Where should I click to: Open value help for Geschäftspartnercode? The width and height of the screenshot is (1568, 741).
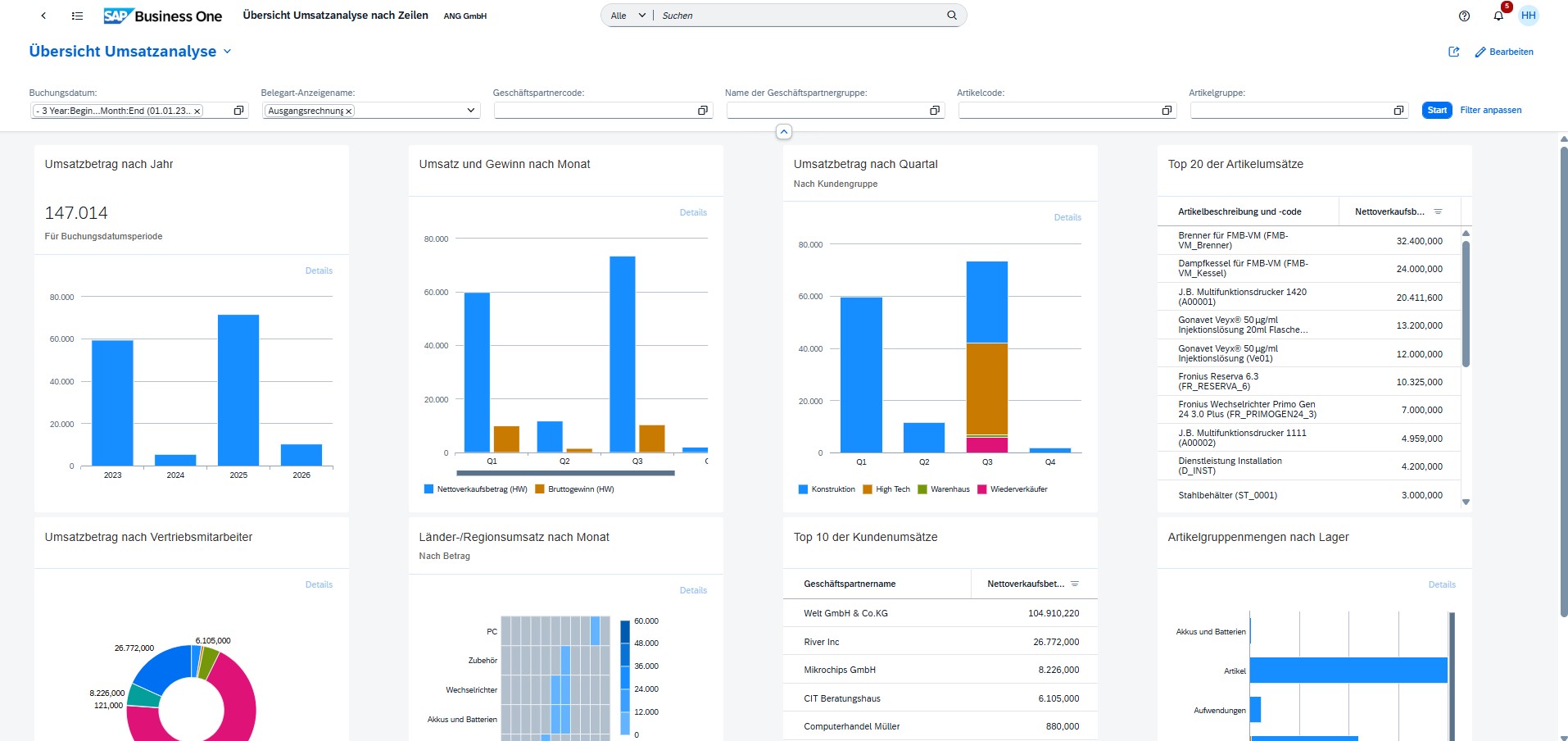pyautogui.click(x=702, y=110)
